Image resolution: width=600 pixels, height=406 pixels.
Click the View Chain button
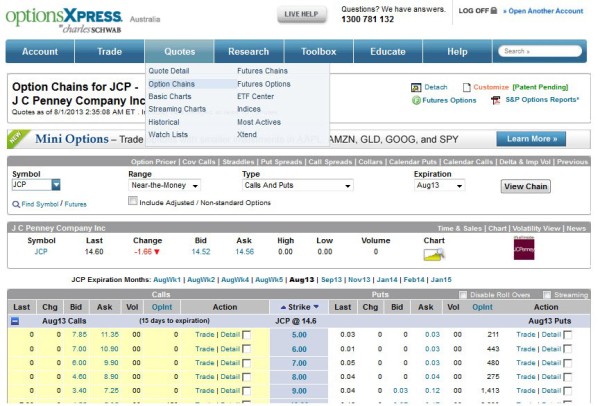526,186
